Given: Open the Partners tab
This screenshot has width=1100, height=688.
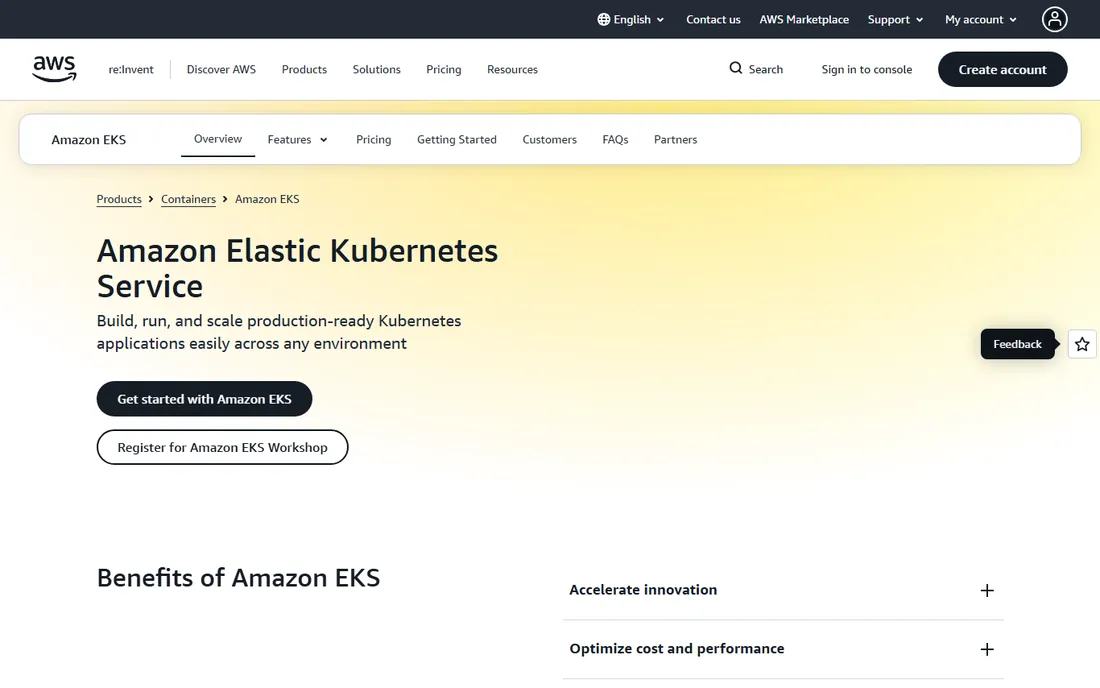Looking at the screenshot, I should (x=675, y=140).
